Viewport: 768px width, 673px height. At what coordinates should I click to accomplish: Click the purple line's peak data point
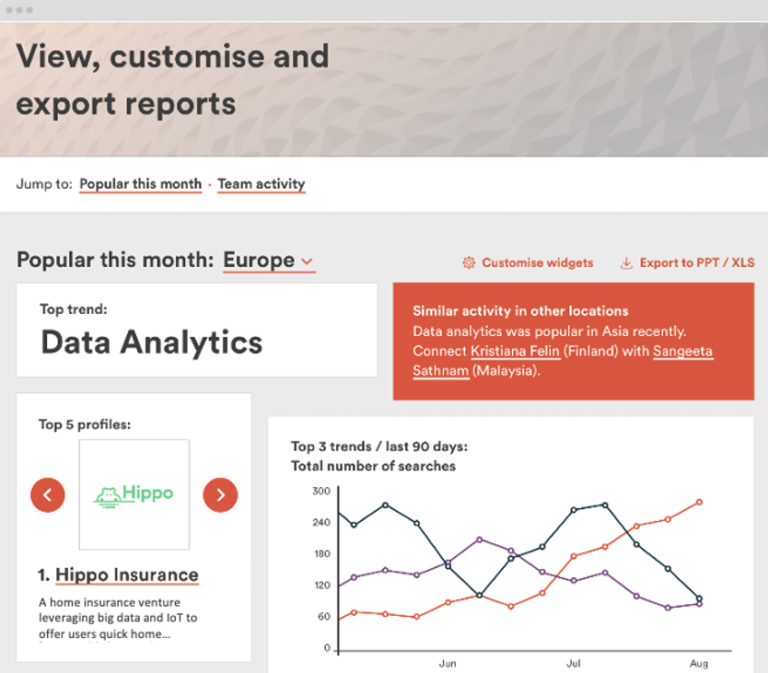coord(480,540)
